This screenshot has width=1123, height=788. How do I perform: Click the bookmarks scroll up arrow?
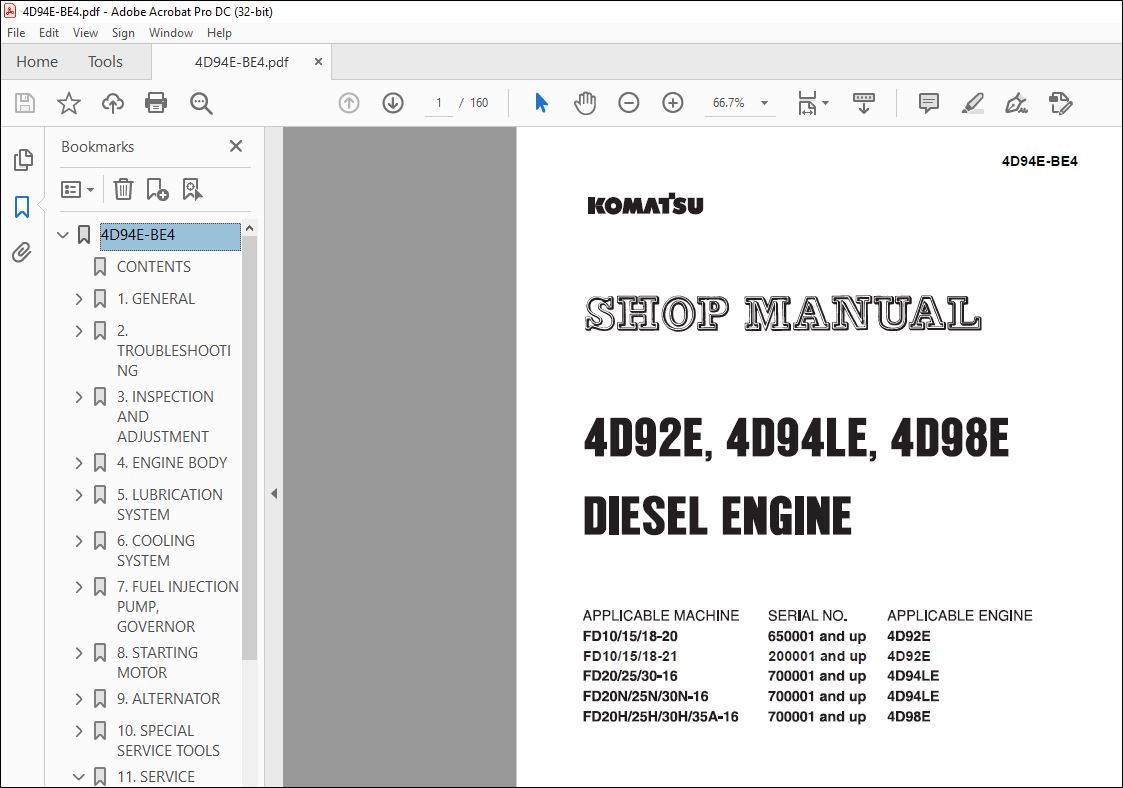point(249,229)
